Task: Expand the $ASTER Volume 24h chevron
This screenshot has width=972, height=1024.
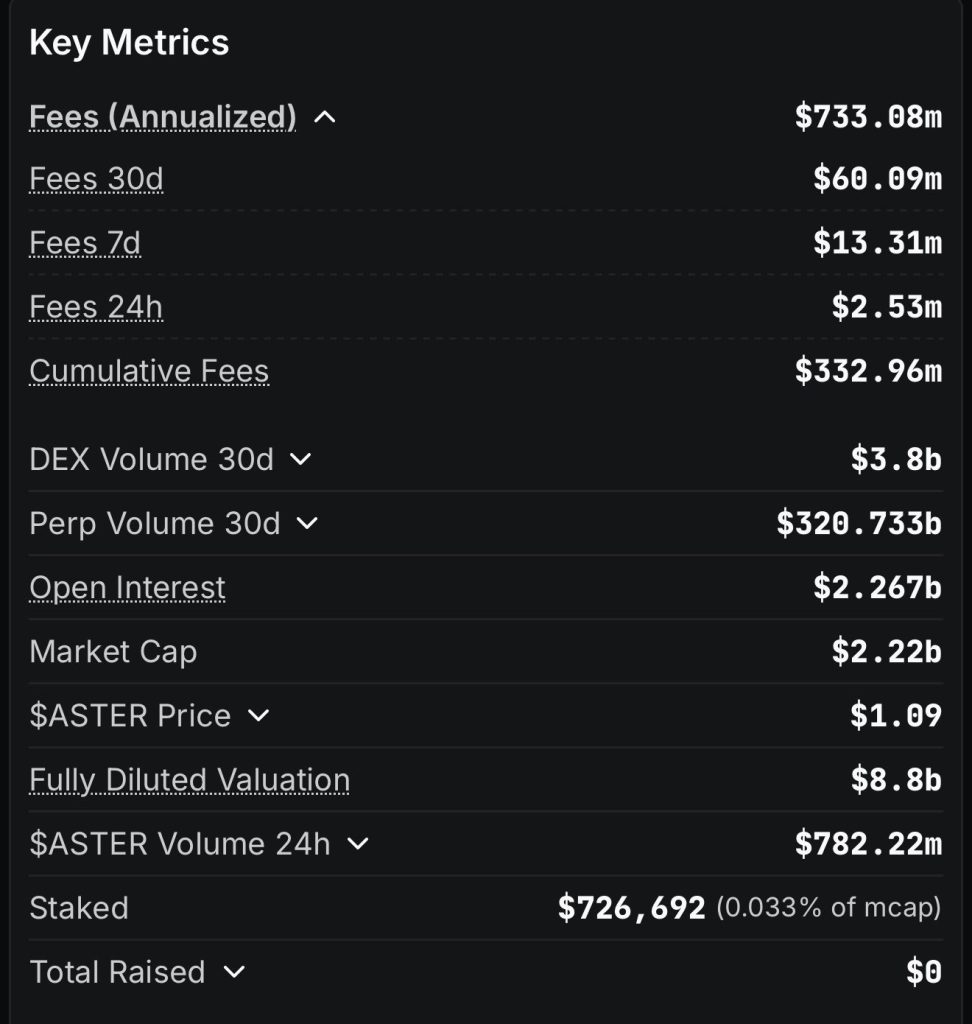Action: point(357,844)
